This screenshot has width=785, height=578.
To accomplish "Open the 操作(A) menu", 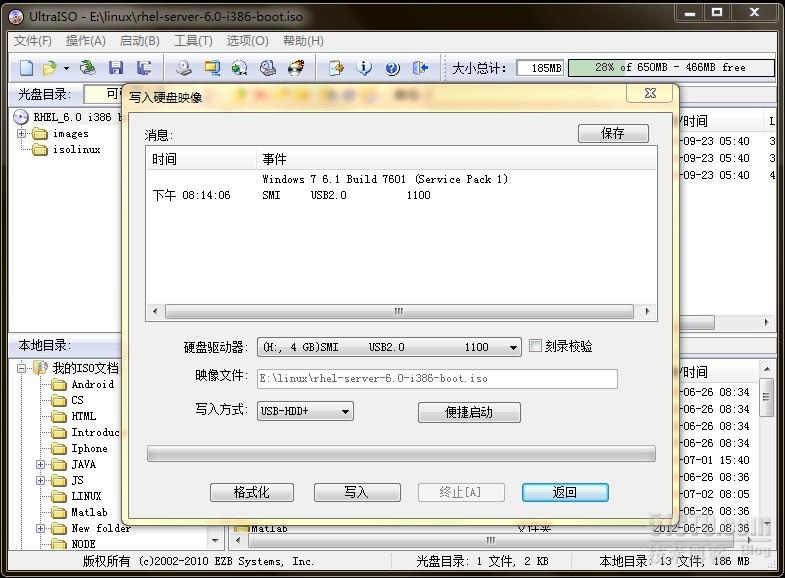I will pyautogui.click(x=86, y=41).
